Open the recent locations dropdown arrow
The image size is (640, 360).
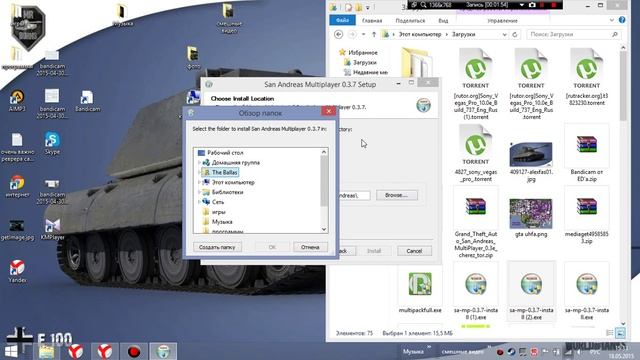(x=363, y=34)
